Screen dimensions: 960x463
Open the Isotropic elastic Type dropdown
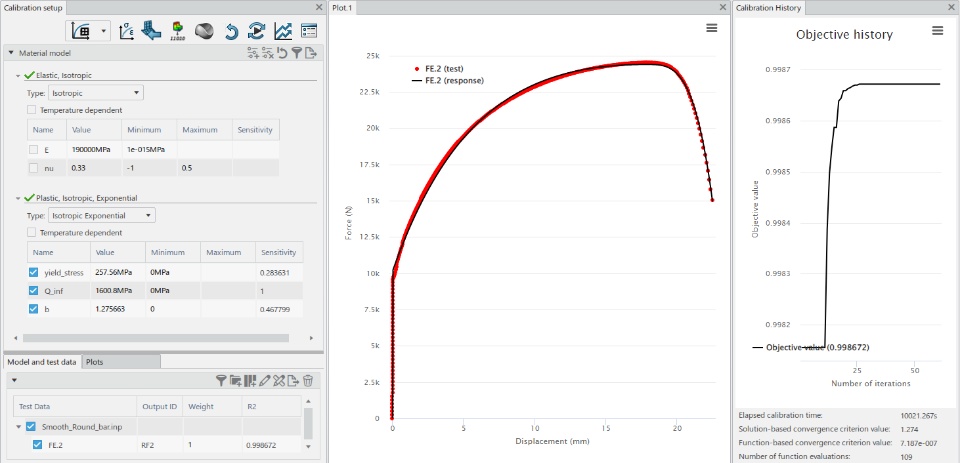pos(96,93)
